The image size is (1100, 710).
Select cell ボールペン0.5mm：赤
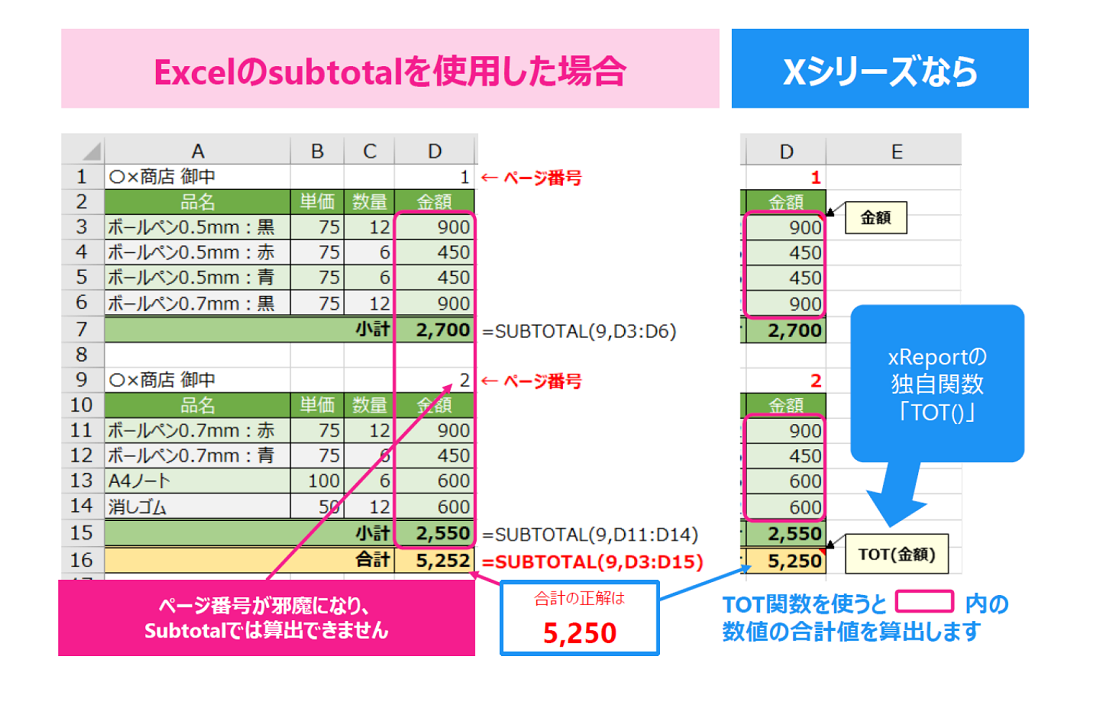click(197, 253)
